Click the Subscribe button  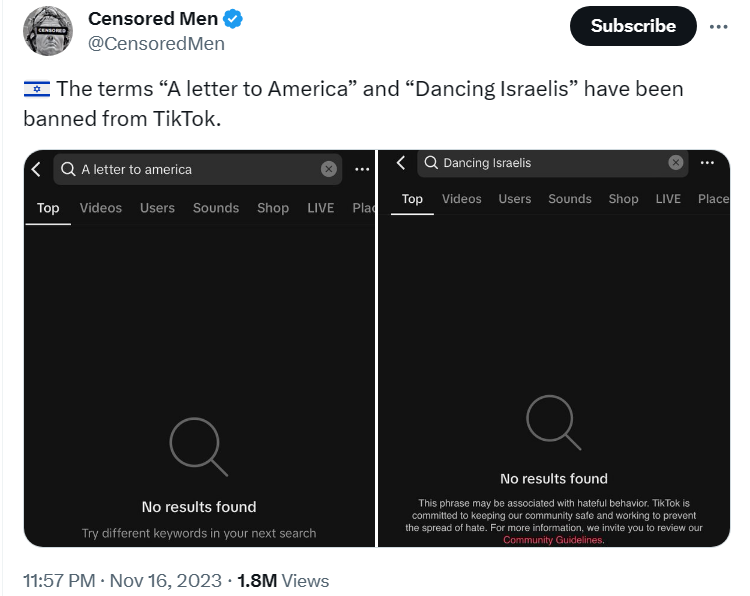pos(632,26)
